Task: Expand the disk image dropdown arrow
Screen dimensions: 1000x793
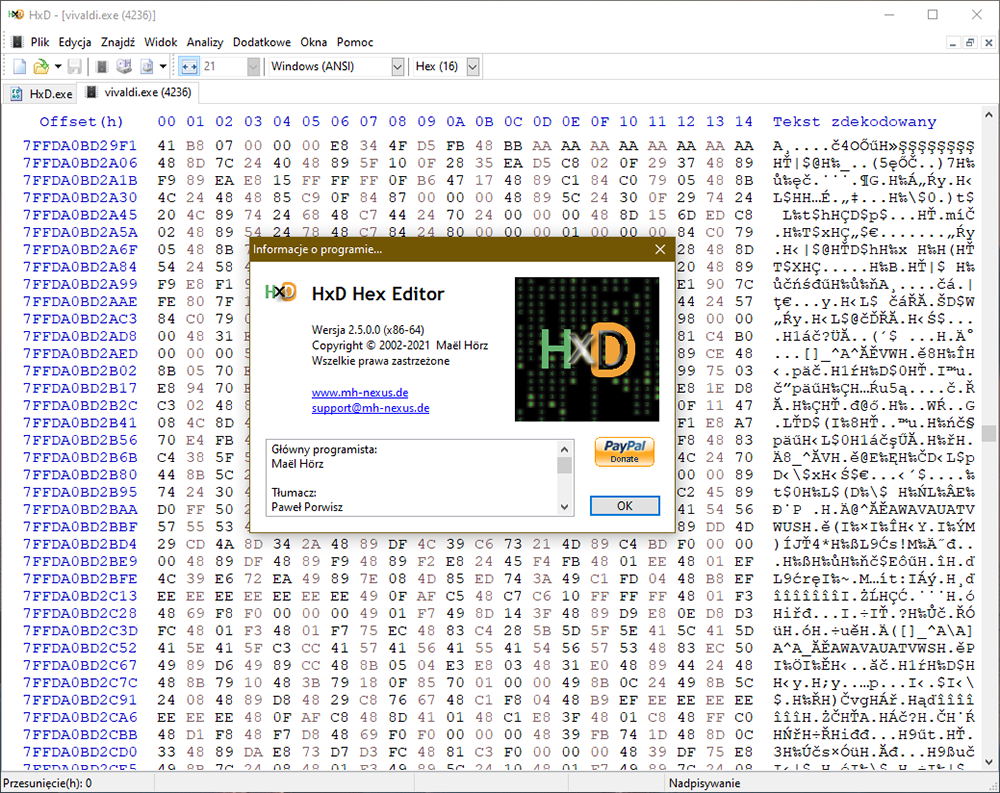Action: click(163, 66)
